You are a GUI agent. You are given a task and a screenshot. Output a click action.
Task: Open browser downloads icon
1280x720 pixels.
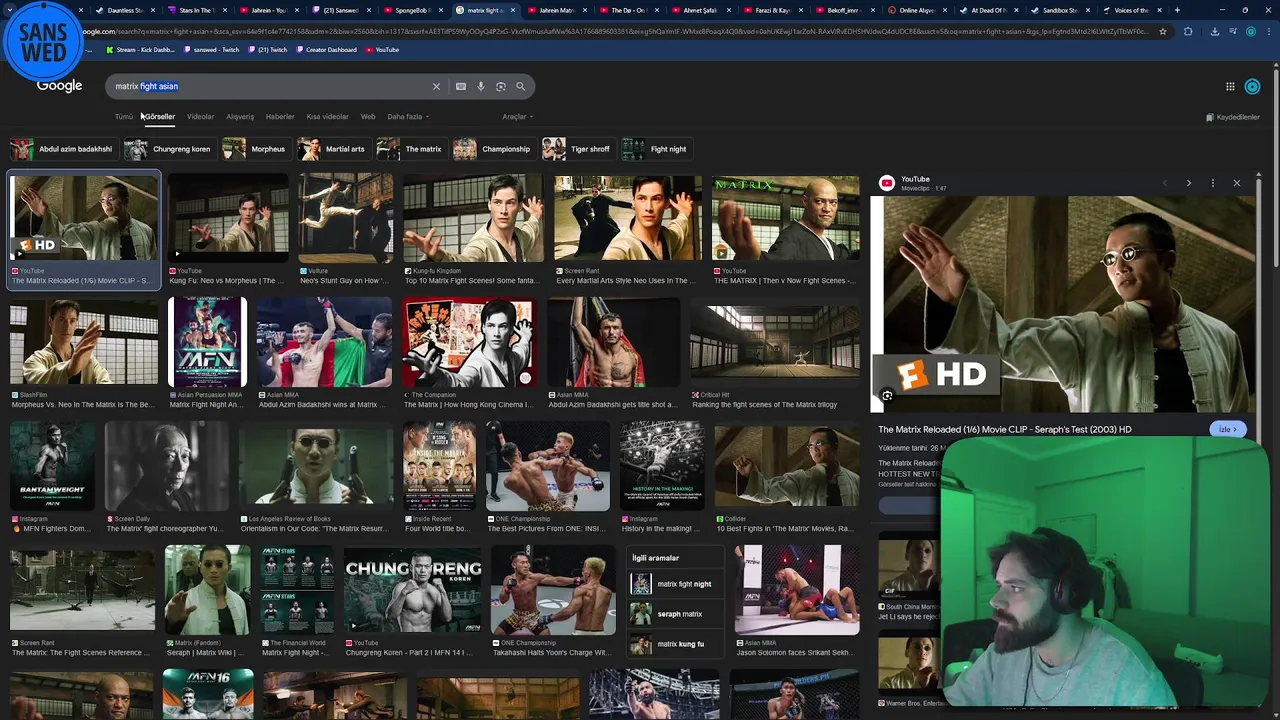click(1214, 31)
